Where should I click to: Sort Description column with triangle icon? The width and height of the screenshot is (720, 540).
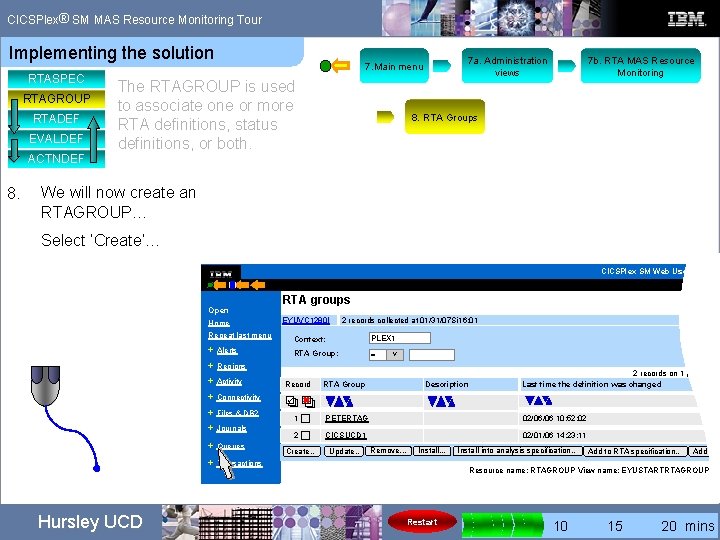441,402
